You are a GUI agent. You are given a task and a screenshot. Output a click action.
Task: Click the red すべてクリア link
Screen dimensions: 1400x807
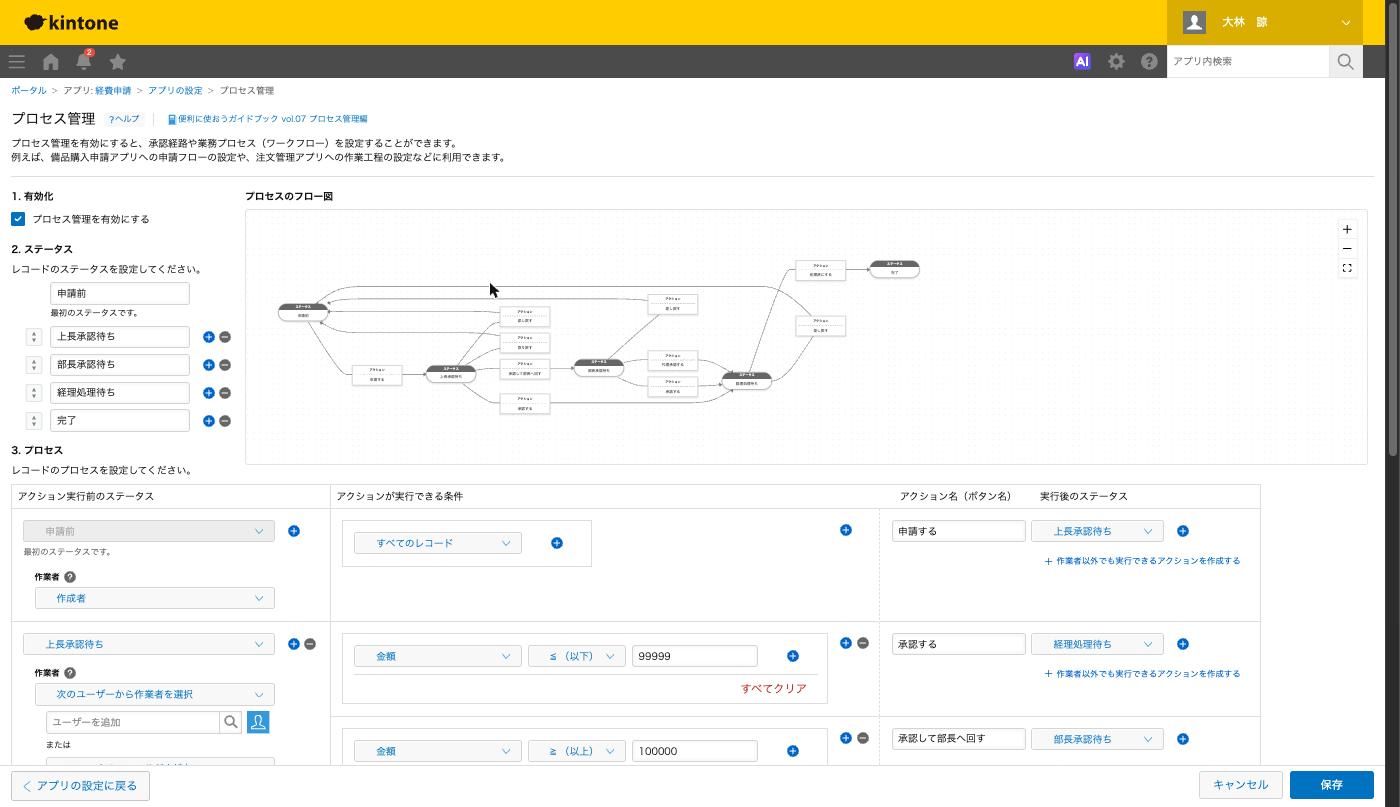(x=774, y=689)
